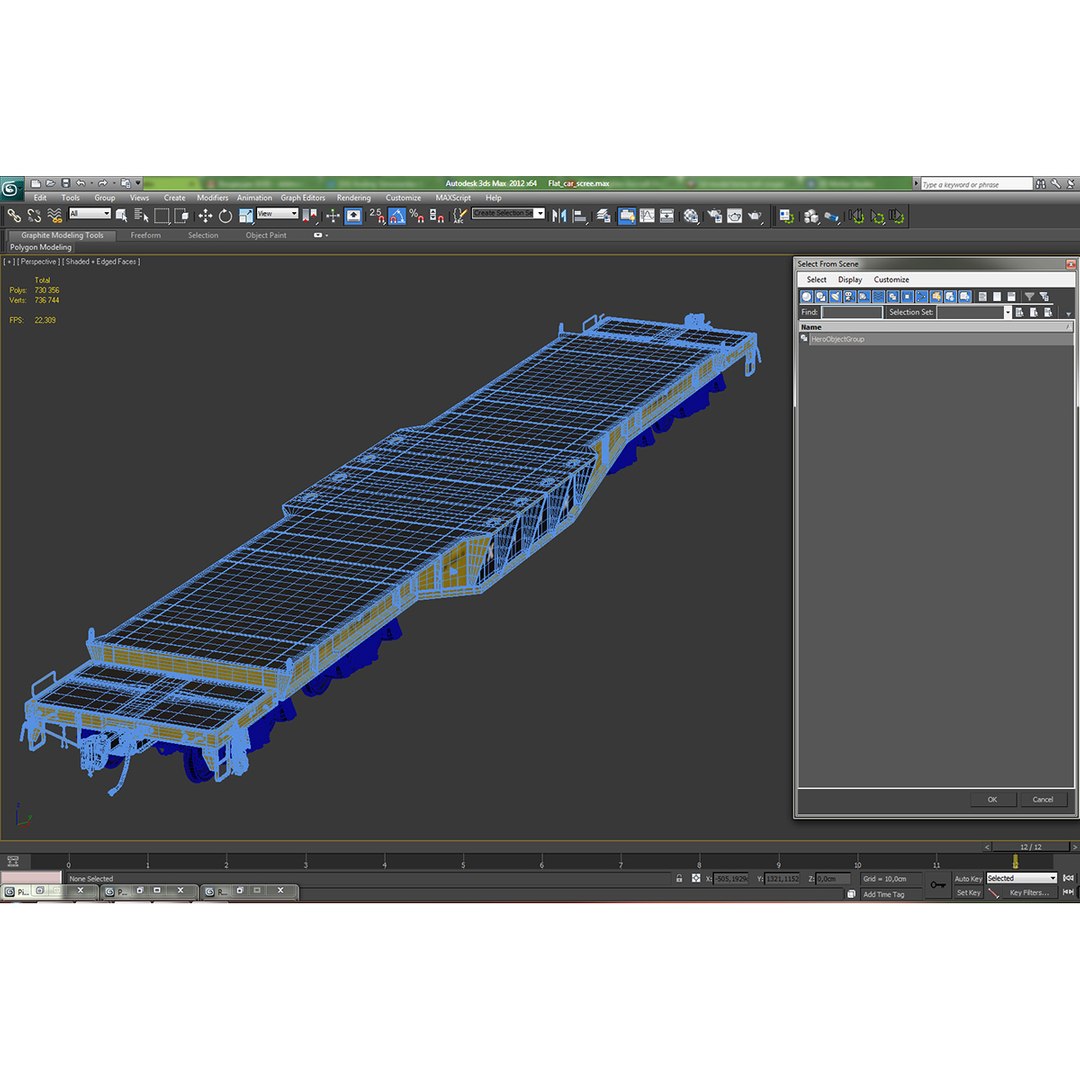Toggle Display Geometry filter in Select From Scene
Screen dimensions: 1080x1080
pos(807,296)
